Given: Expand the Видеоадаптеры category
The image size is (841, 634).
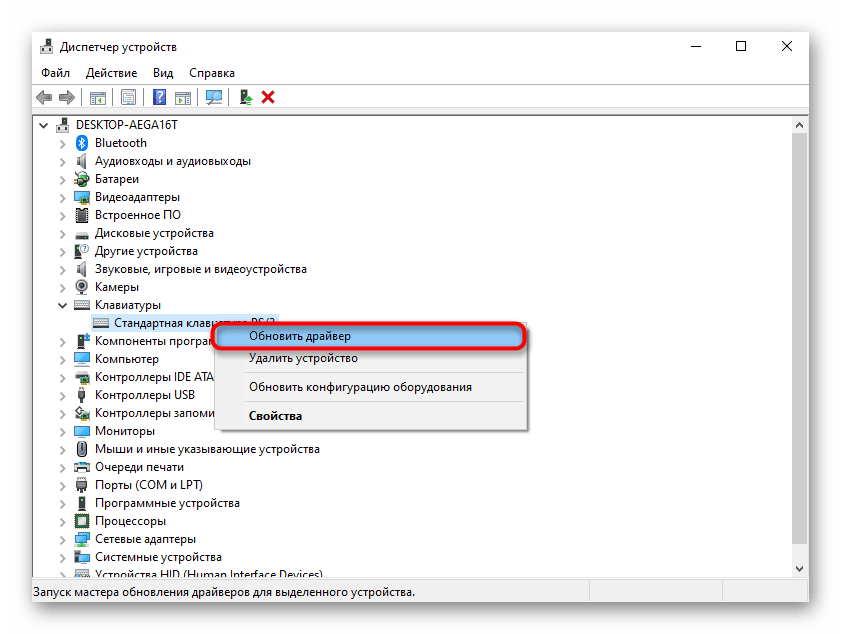Looking at the screenshot, I should pyautogui.click(x=63, y=197).
